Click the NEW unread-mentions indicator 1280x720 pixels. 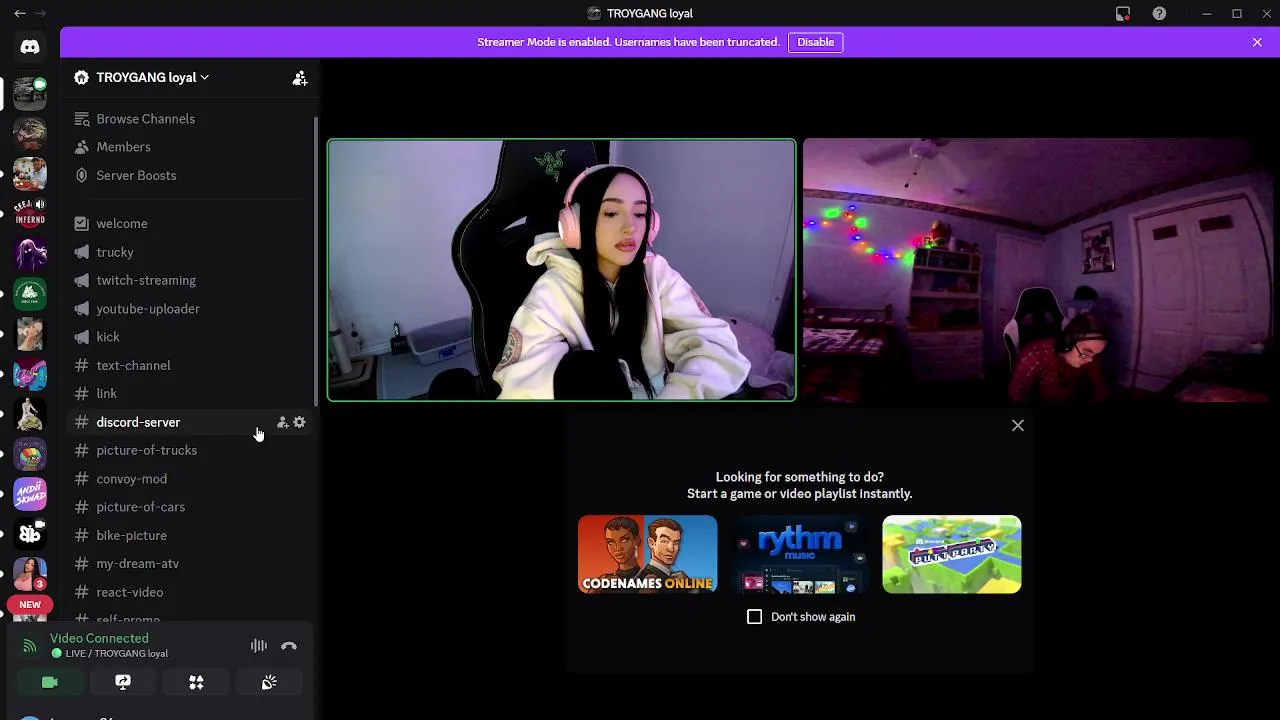click(30, 604)
